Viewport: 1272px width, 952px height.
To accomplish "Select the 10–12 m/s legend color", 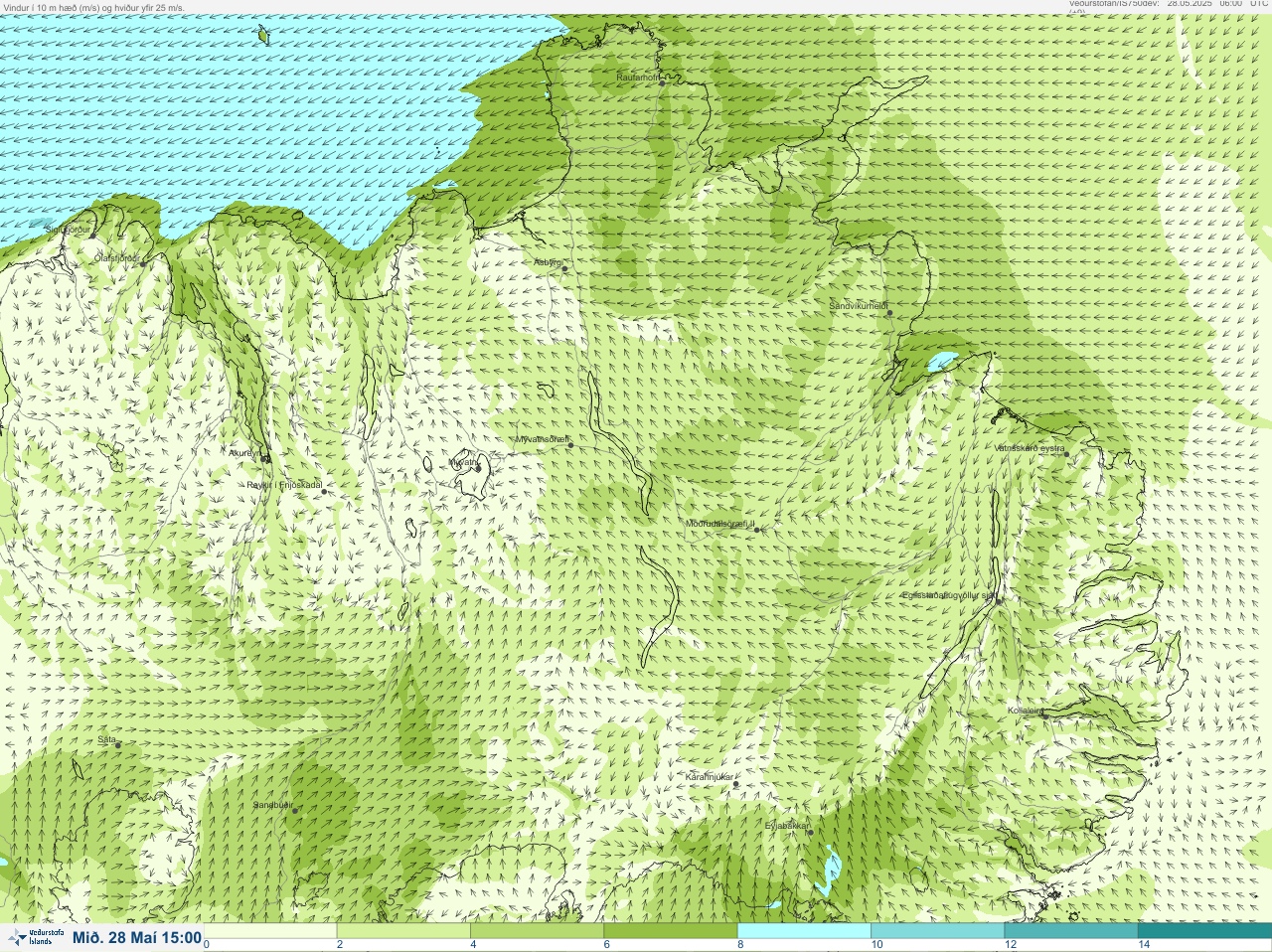I will 937,931.
